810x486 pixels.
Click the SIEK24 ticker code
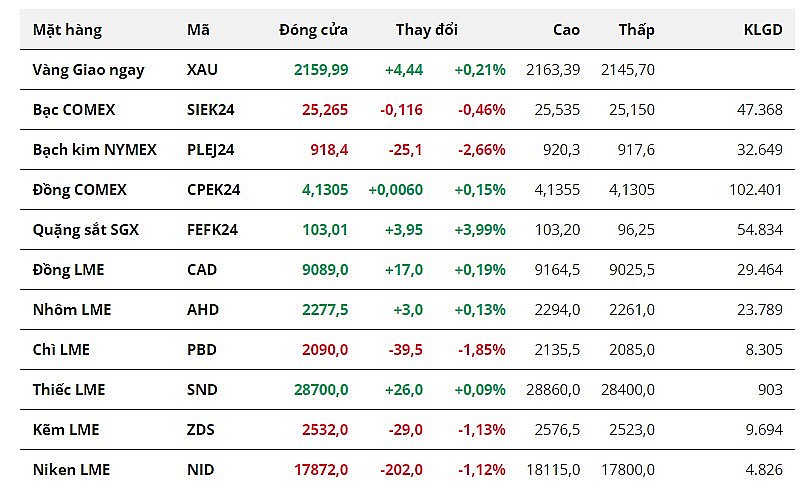pyautogui.click(x=210, y=110)
